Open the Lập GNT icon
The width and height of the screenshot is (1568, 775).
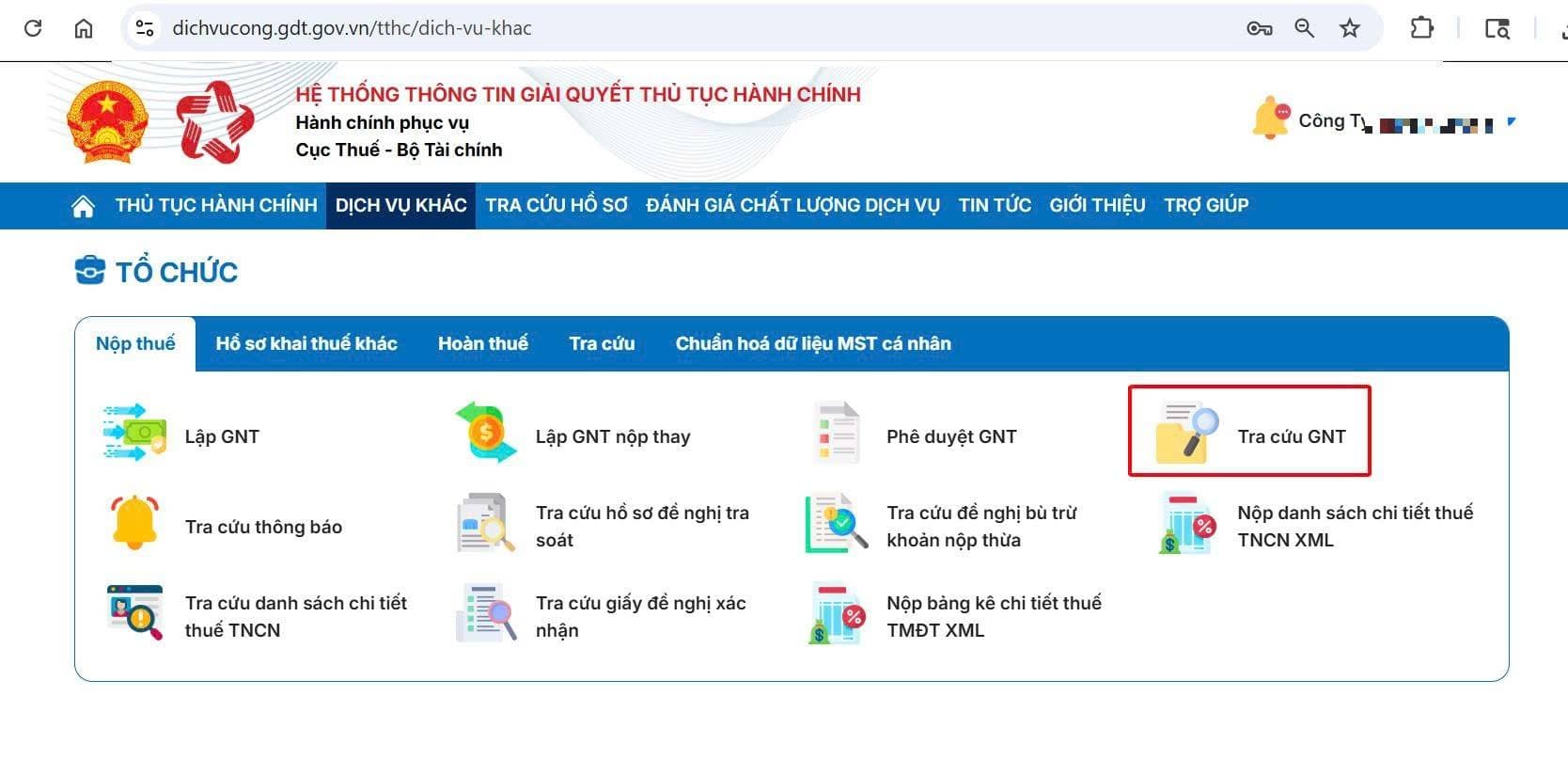coord(134,433)
